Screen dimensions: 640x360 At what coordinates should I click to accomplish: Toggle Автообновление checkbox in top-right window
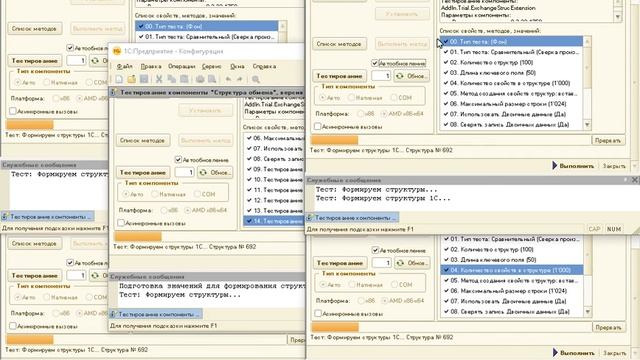[x=375, y=63]
